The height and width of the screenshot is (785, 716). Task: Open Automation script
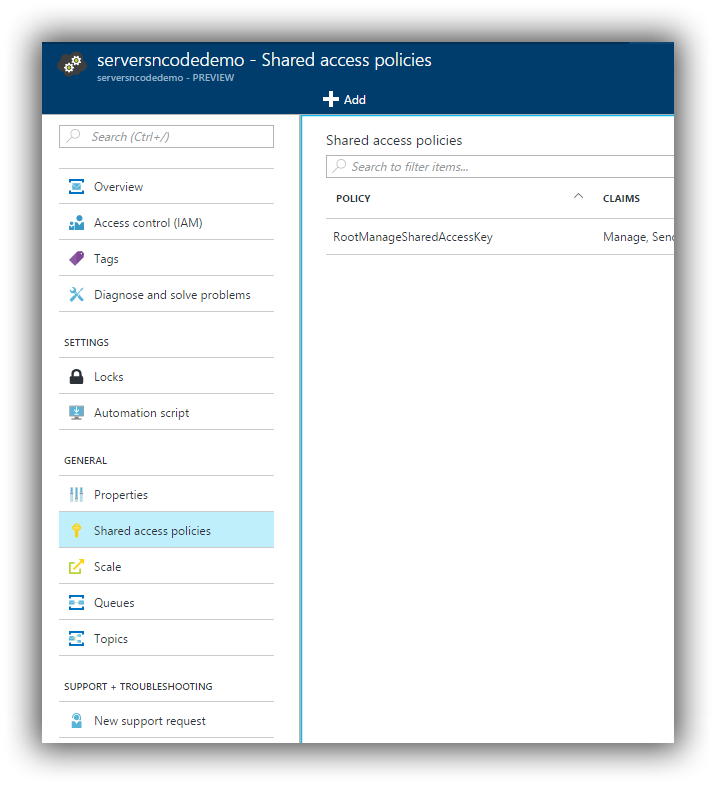tap(166, 413)
